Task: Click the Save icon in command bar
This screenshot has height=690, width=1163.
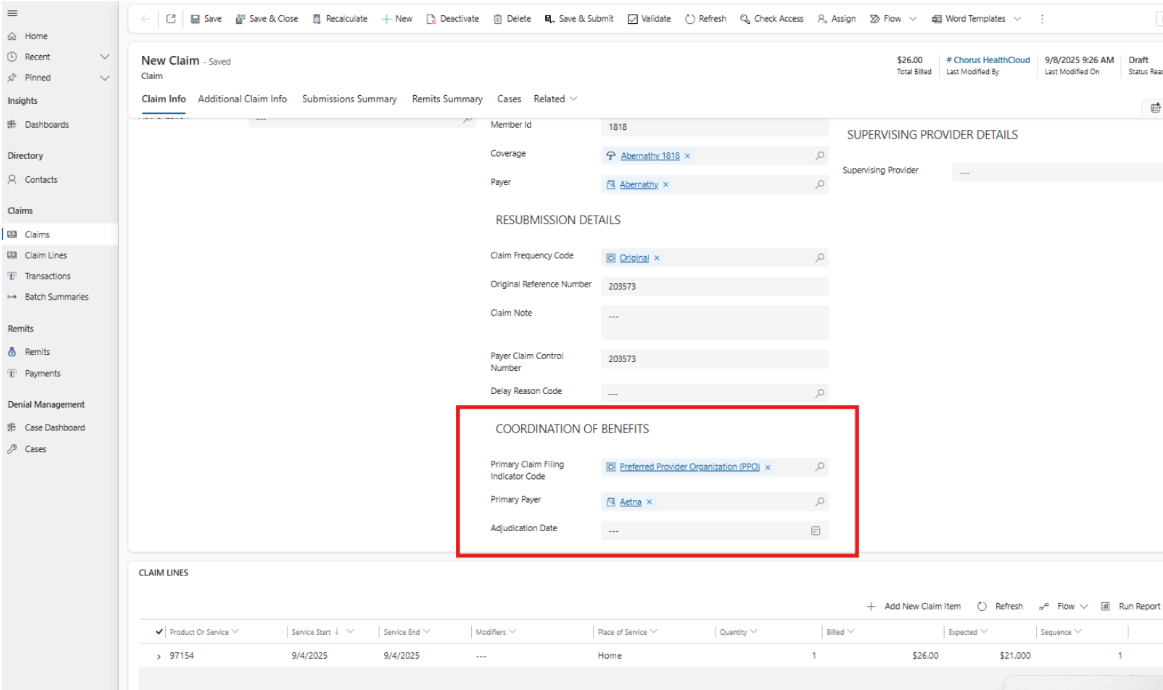Action: coord(195,19)
